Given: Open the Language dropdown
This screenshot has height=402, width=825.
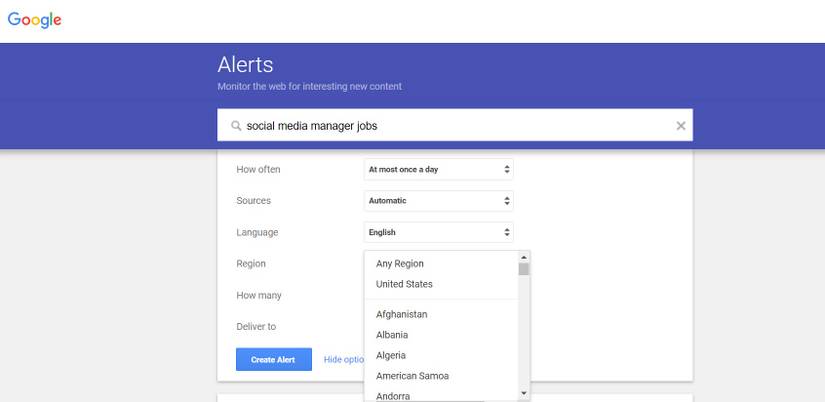Looking at the screenshot, I should point(438,232).
